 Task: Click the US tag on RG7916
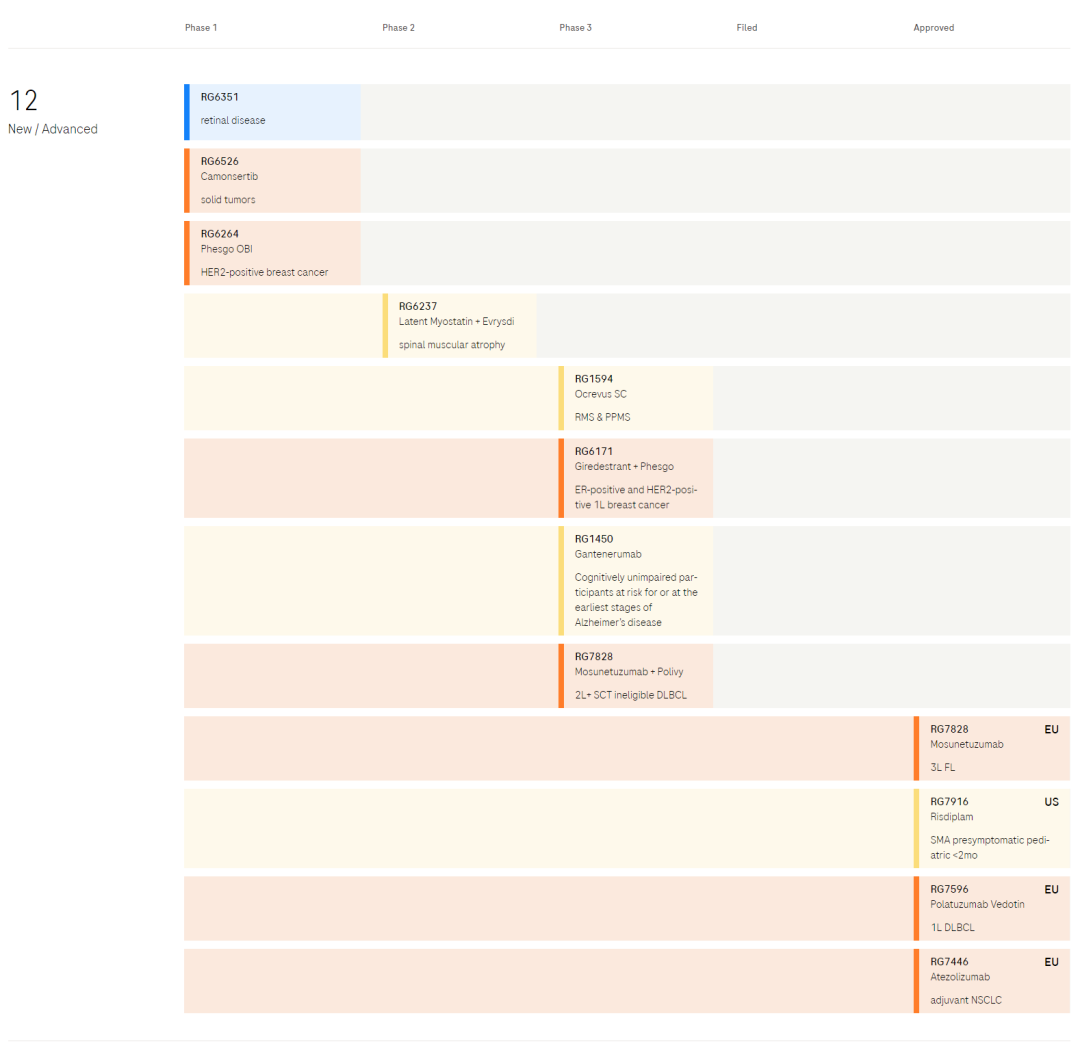(1051, 802)
